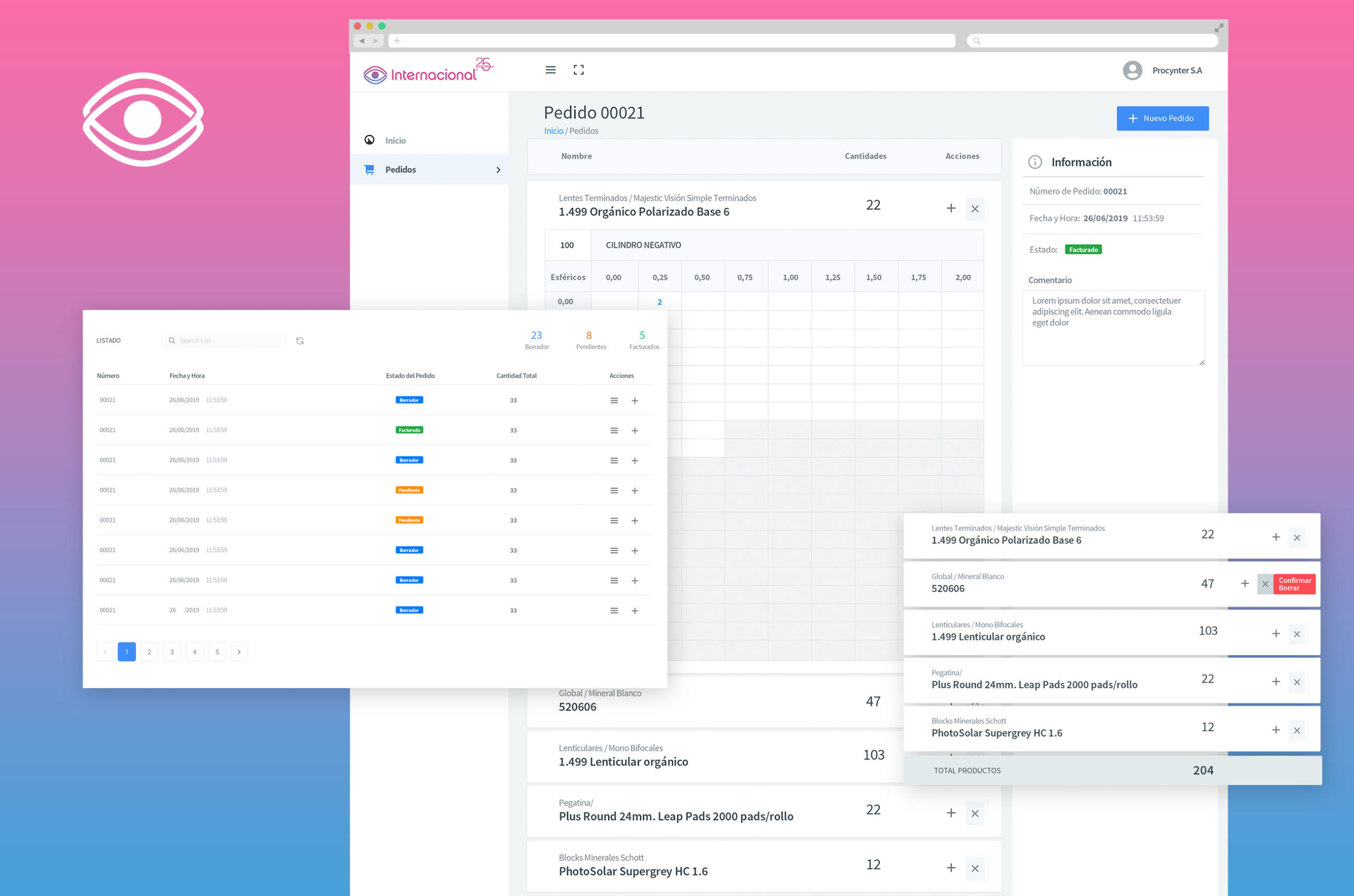
Task: Click the Search List field in Listado
Action: [x=224, y=341]
